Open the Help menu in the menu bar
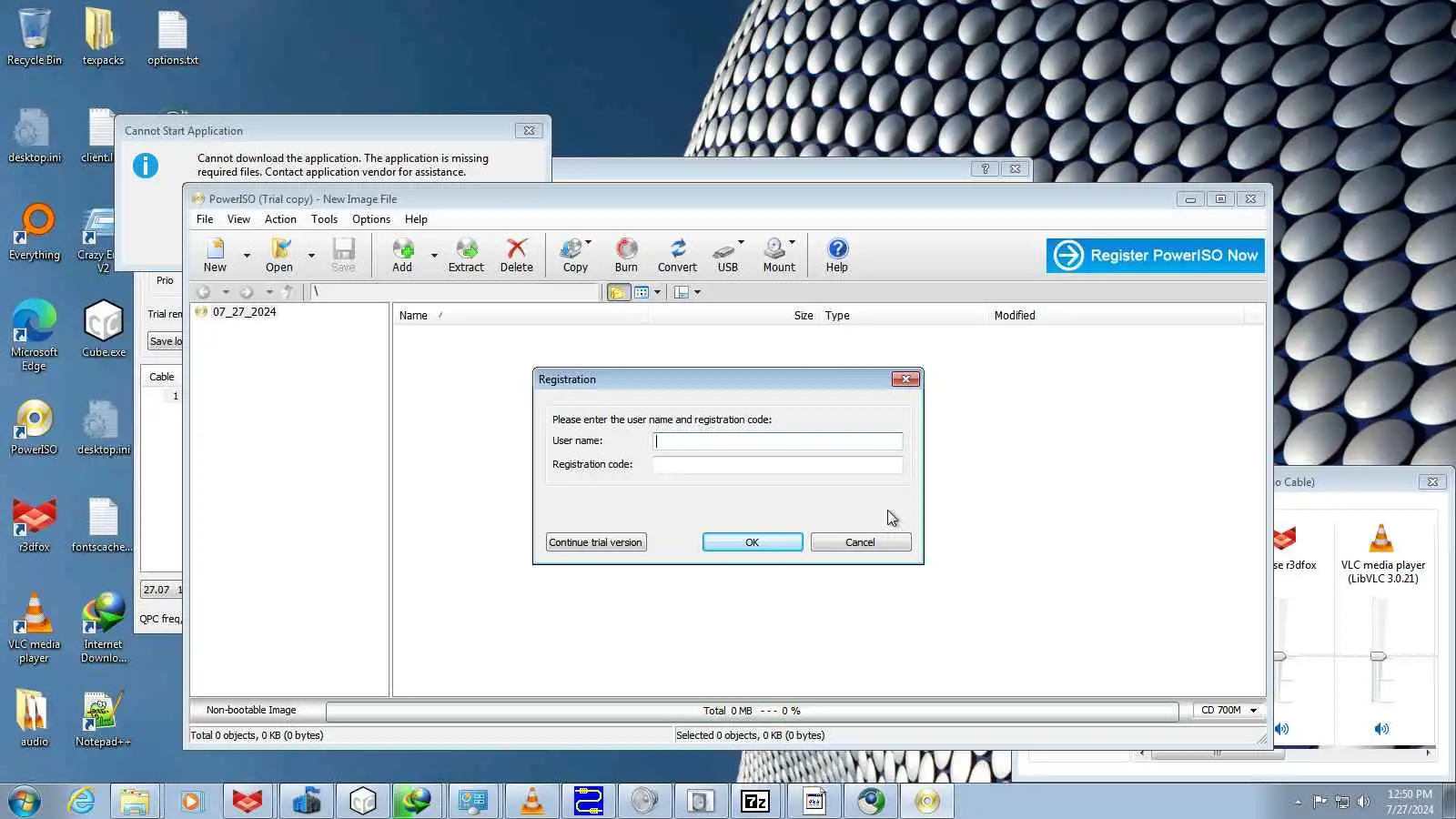 pyautogui.click(x=416, y=219)
